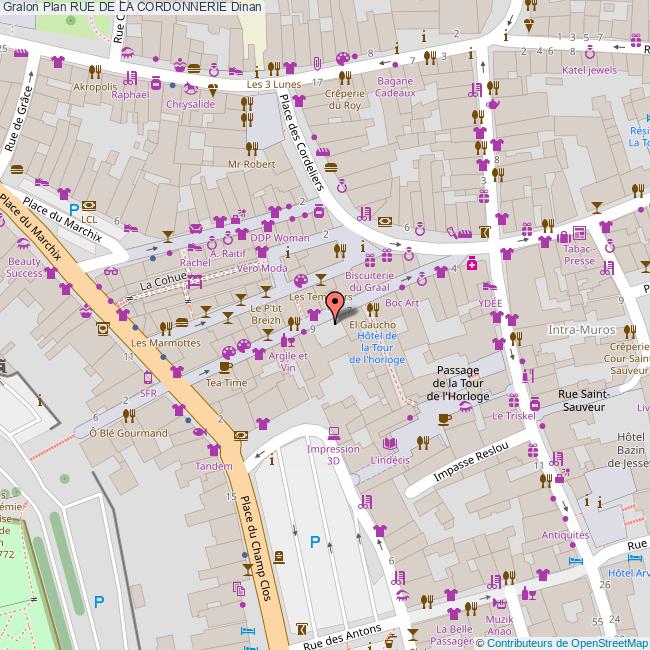
Task: Click the mobile phone icon above SFR
Action: click(x=148, y=378)
